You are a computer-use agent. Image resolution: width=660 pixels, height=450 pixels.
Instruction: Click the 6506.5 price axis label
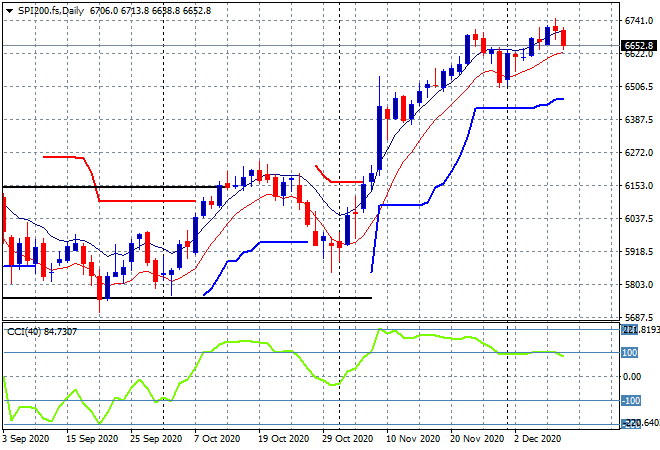click(639, 87)
